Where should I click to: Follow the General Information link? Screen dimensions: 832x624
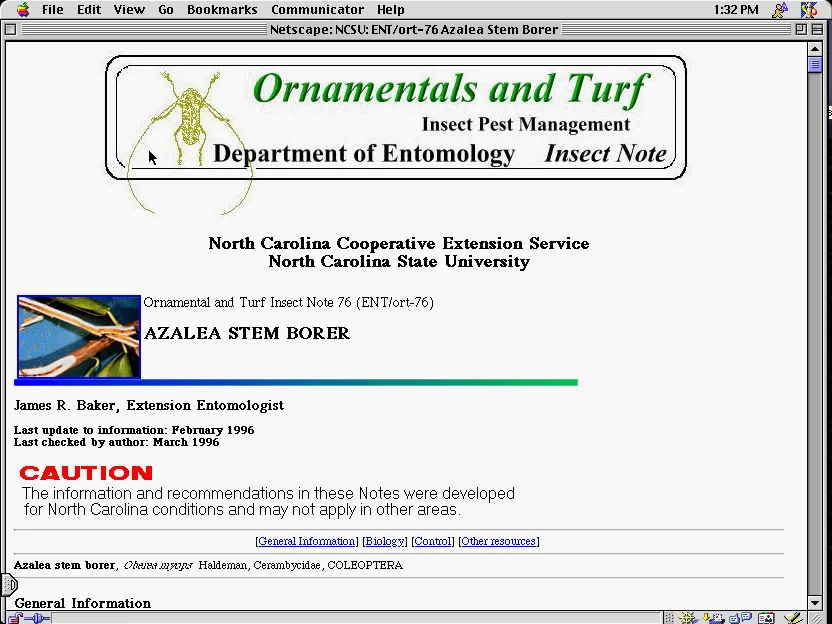pos(306,541)
